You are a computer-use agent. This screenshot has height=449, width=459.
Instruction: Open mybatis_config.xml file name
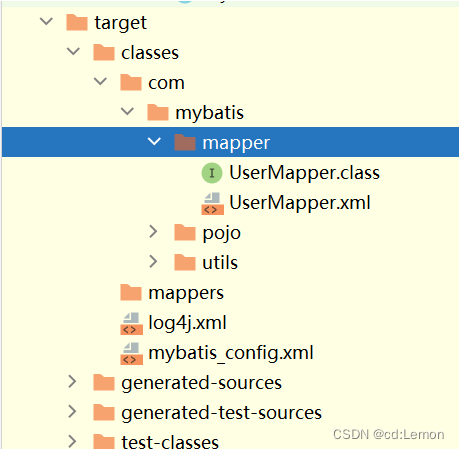231,353
